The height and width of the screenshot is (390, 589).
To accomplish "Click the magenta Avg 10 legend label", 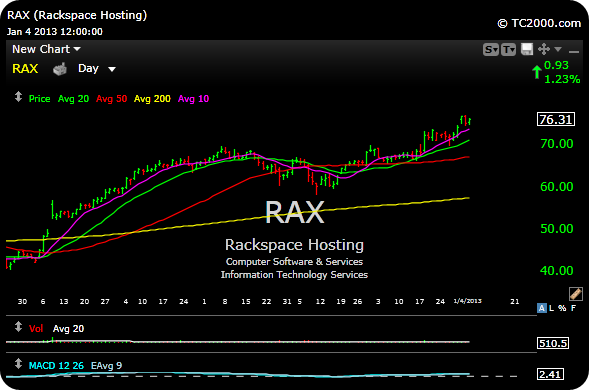I will [x=193, y=99].
